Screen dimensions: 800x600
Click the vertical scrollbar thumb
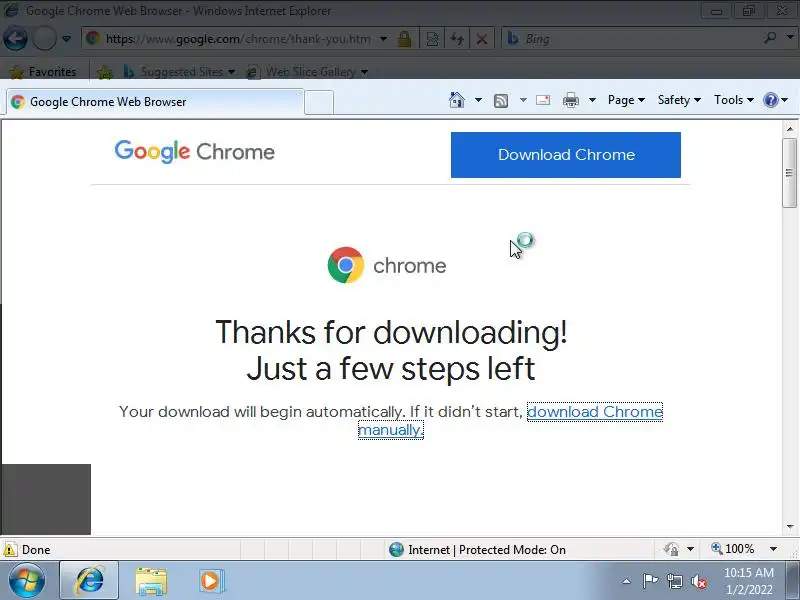tap(790, 173)
